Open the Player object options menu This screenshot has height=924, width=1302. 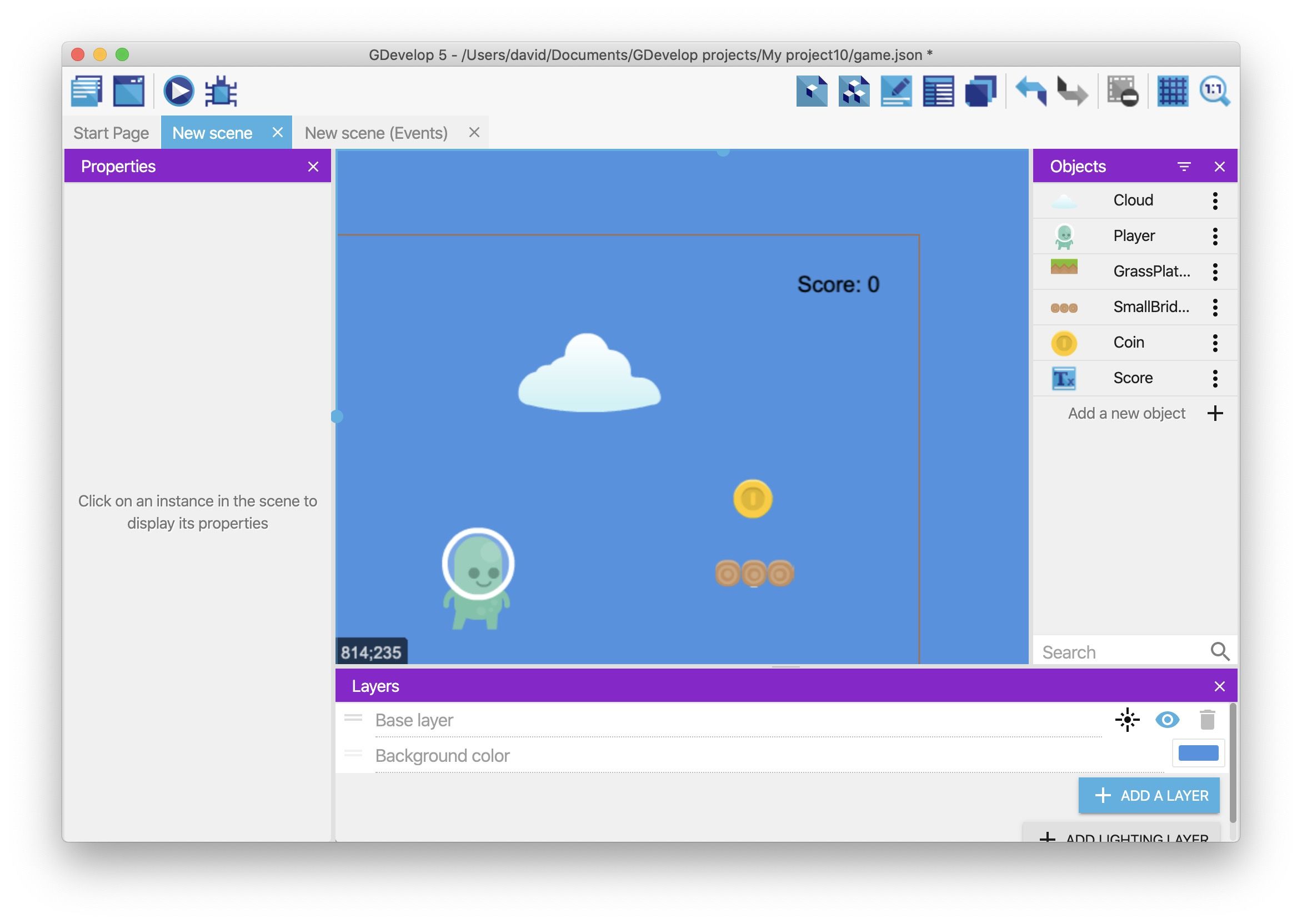[x=1215, y=236]
